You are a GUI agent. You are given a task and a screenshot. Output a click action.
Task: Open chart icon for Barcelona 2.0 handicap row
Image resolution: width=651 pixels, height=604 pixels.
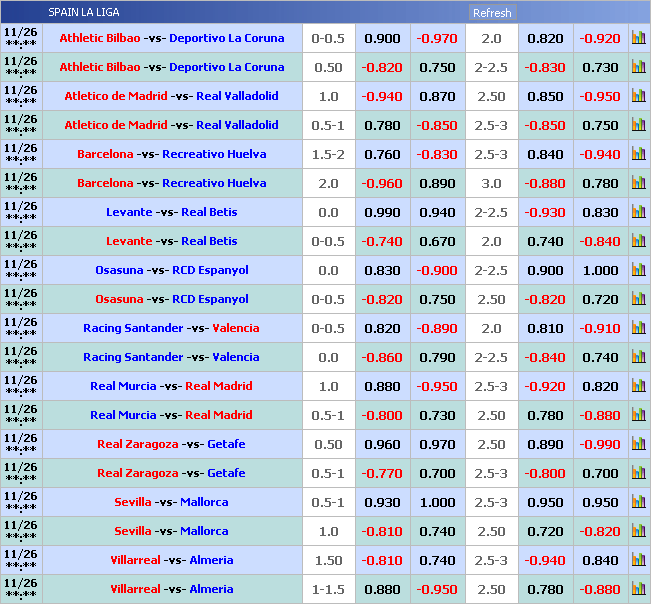tap(638, 184)
